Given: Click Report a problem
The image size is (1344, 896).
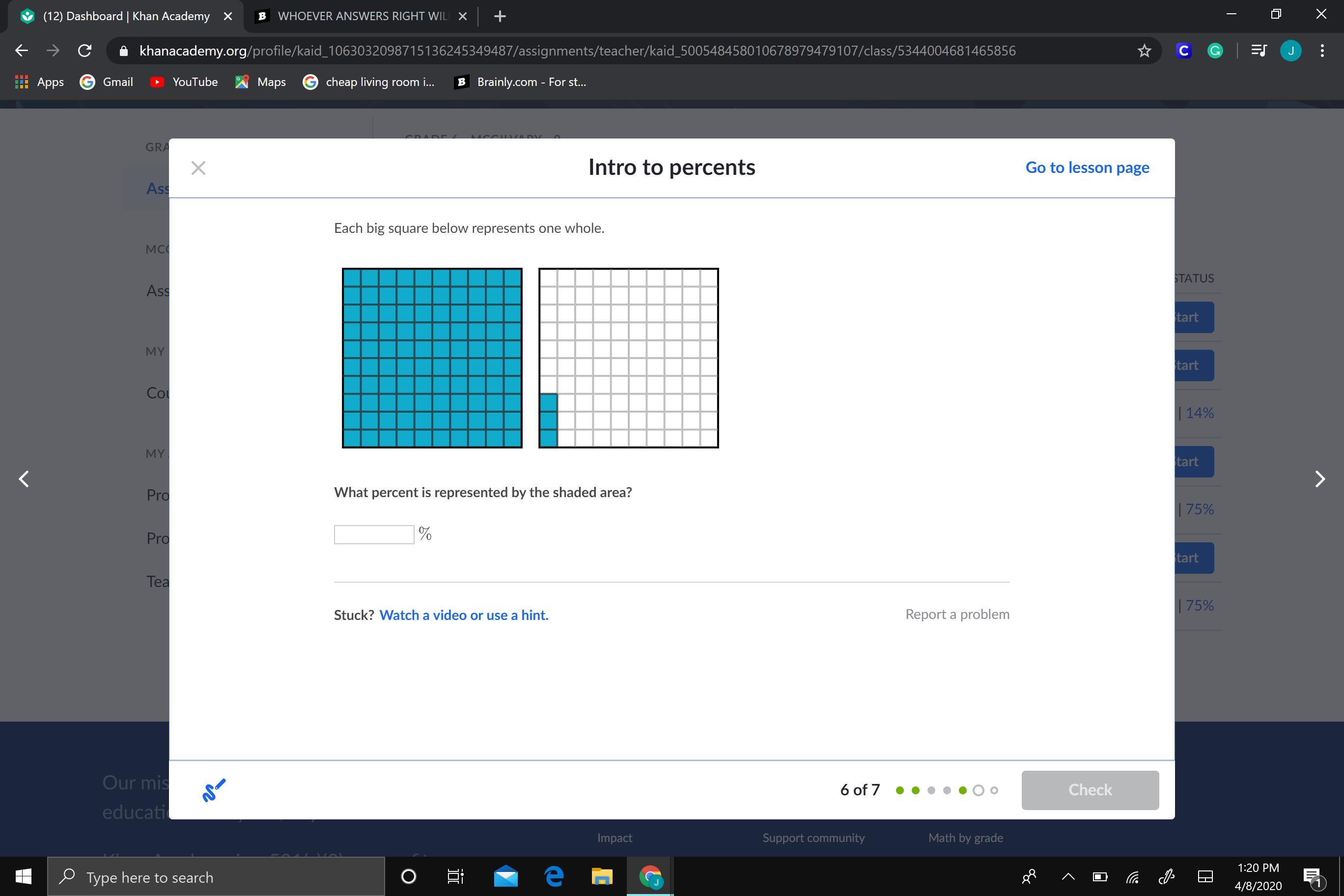Looking at the screenshot, I should [957, 615].
